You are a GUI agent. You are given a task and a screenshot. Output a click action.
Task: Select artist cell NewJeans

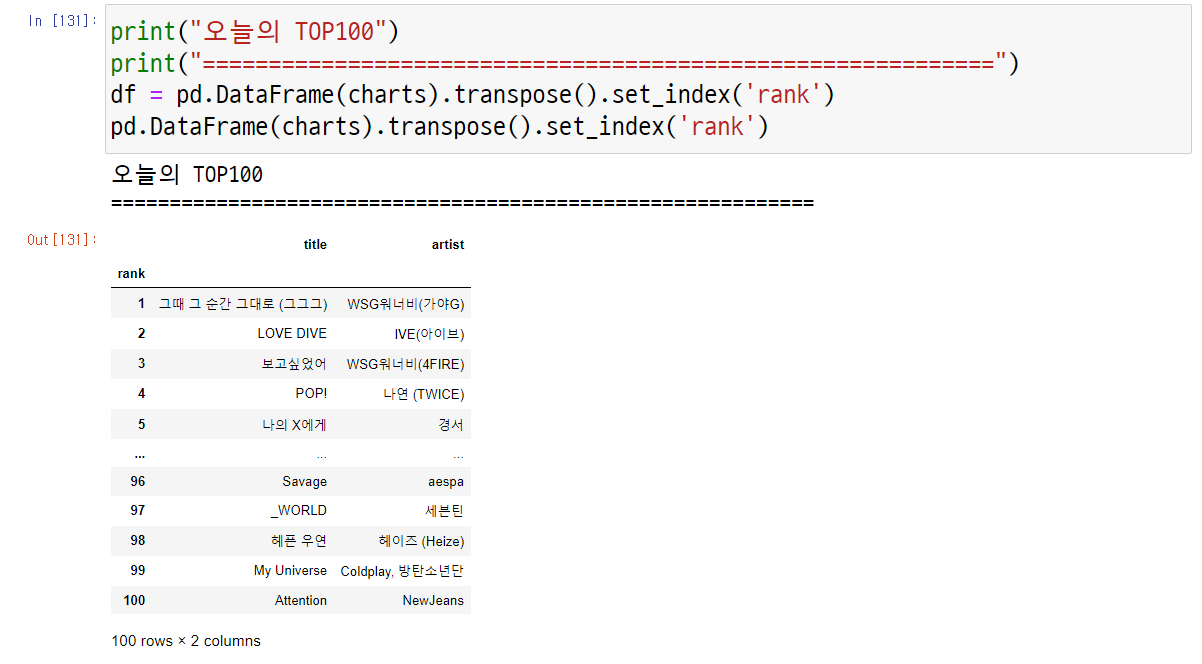[434, 600]
